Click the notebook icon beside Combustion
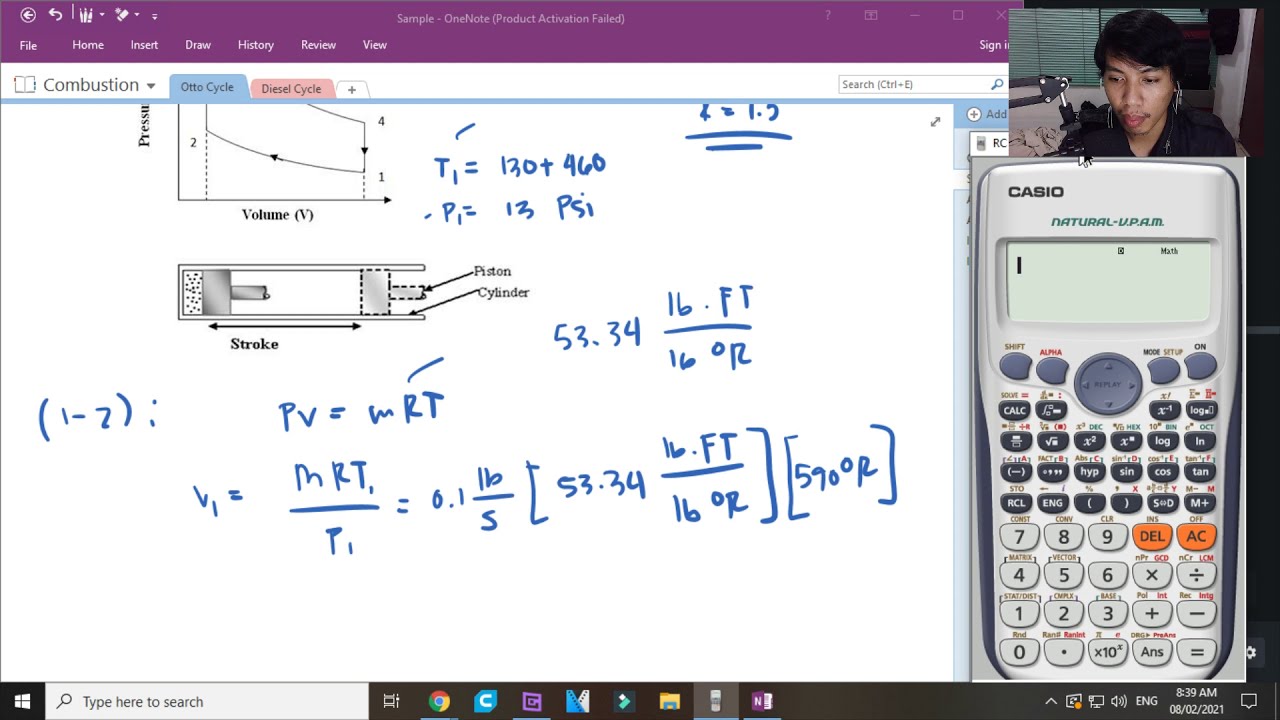This screenshot has width=1280, height=720. (x=25, y=85)
